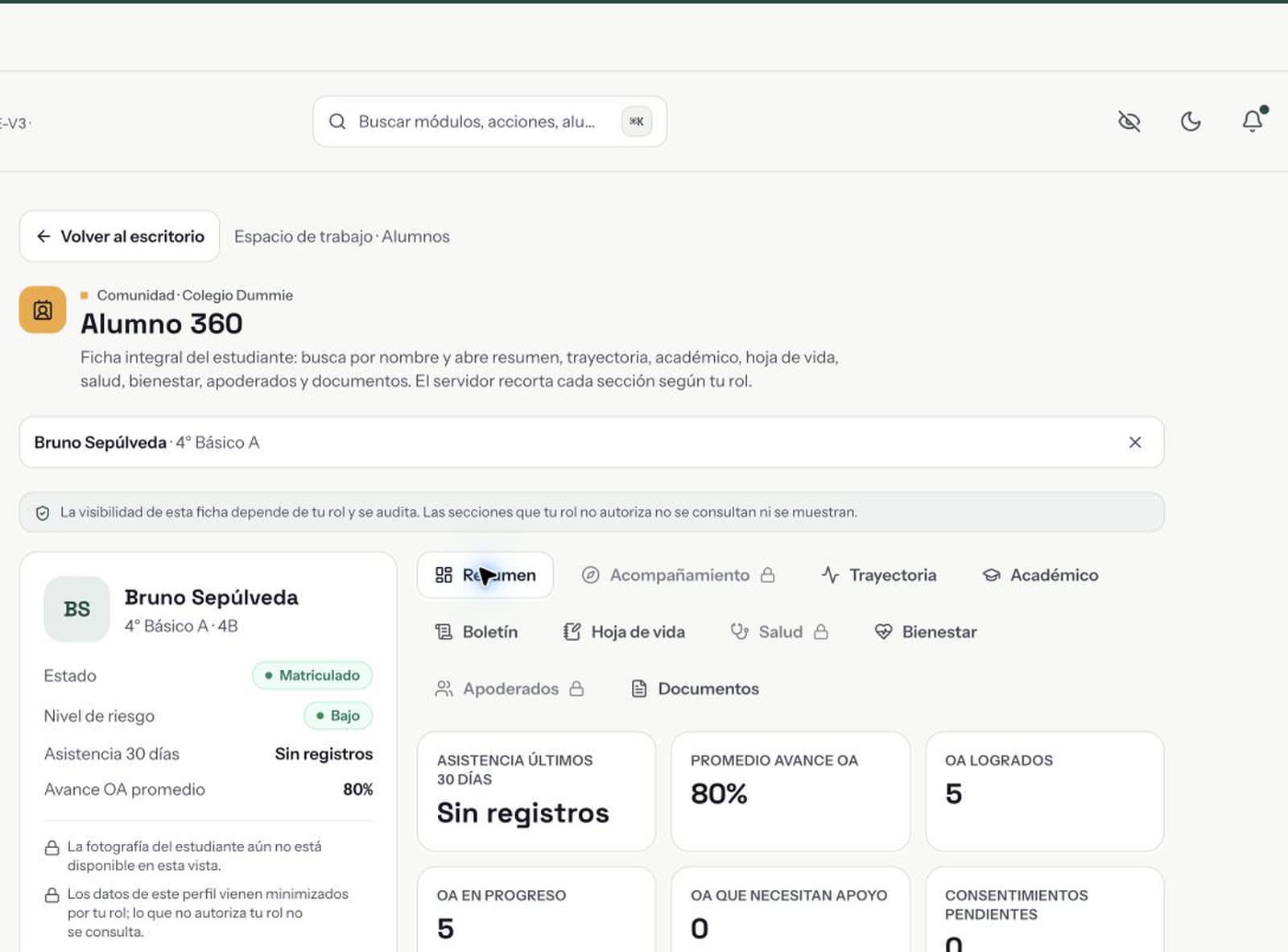Click the Promedio avance OA card
The height and width of the screenshot is (952, 1288).
point(791,791)
